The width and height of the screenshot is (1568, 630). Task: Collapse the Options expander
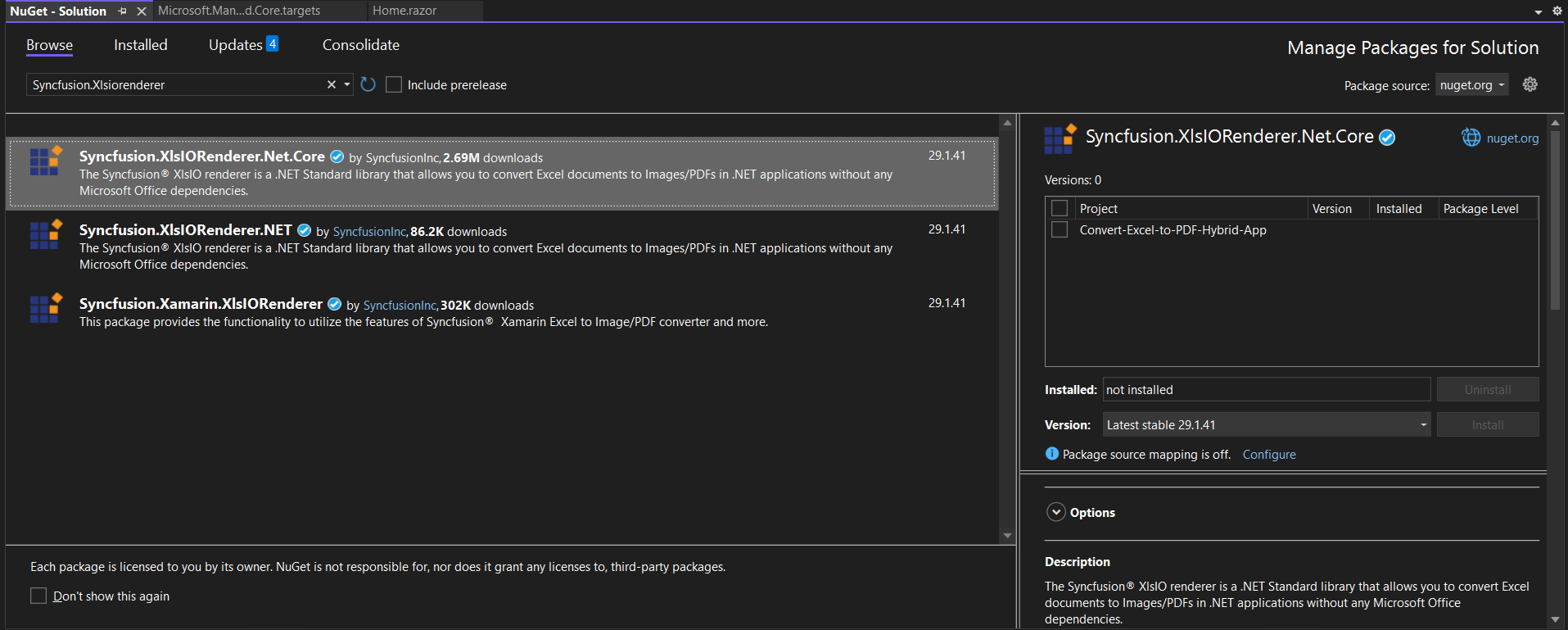point(1056,512)
